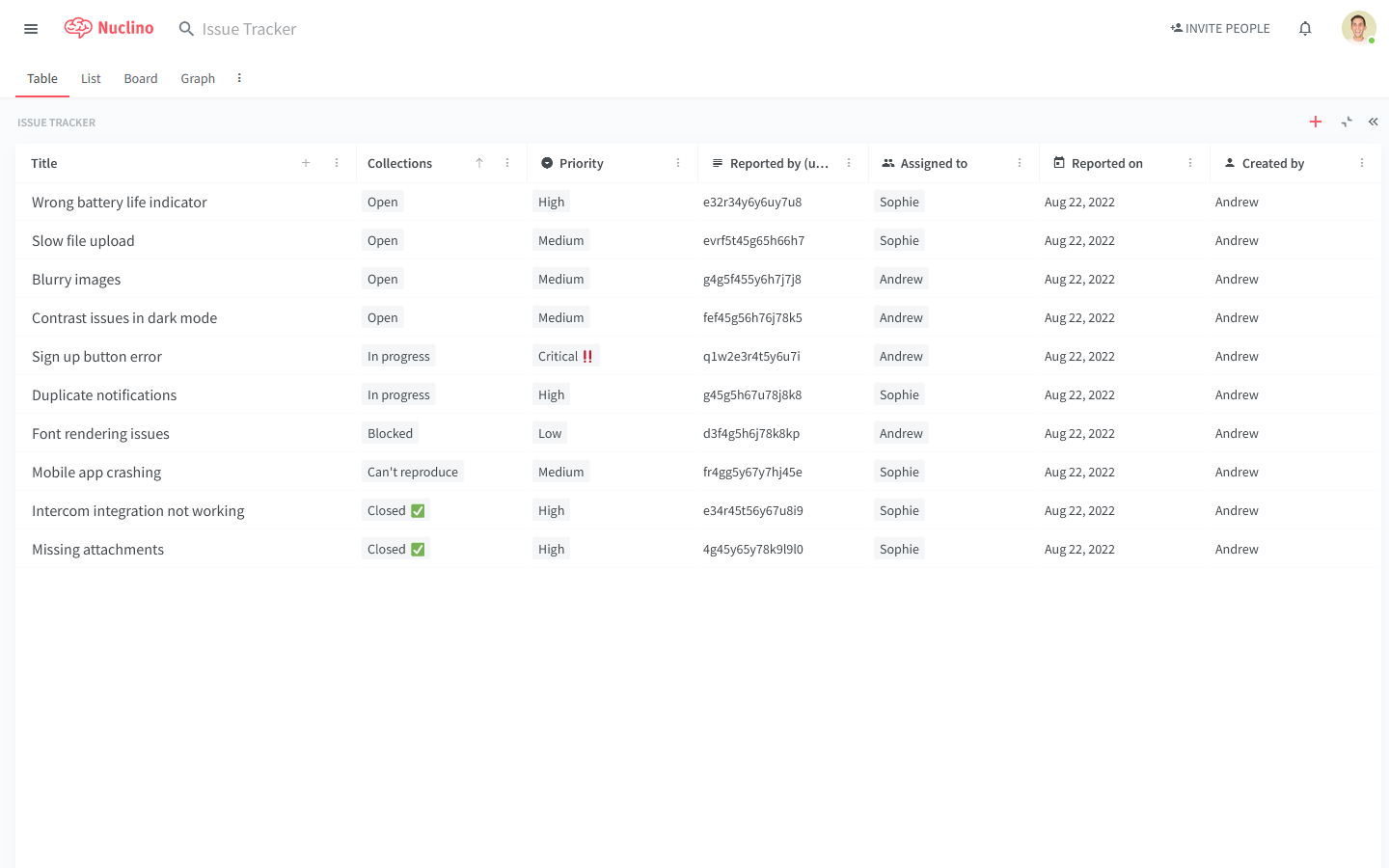Switch to the List view tab
This screenshot has width=1389, height=868.
coord(91,78)
